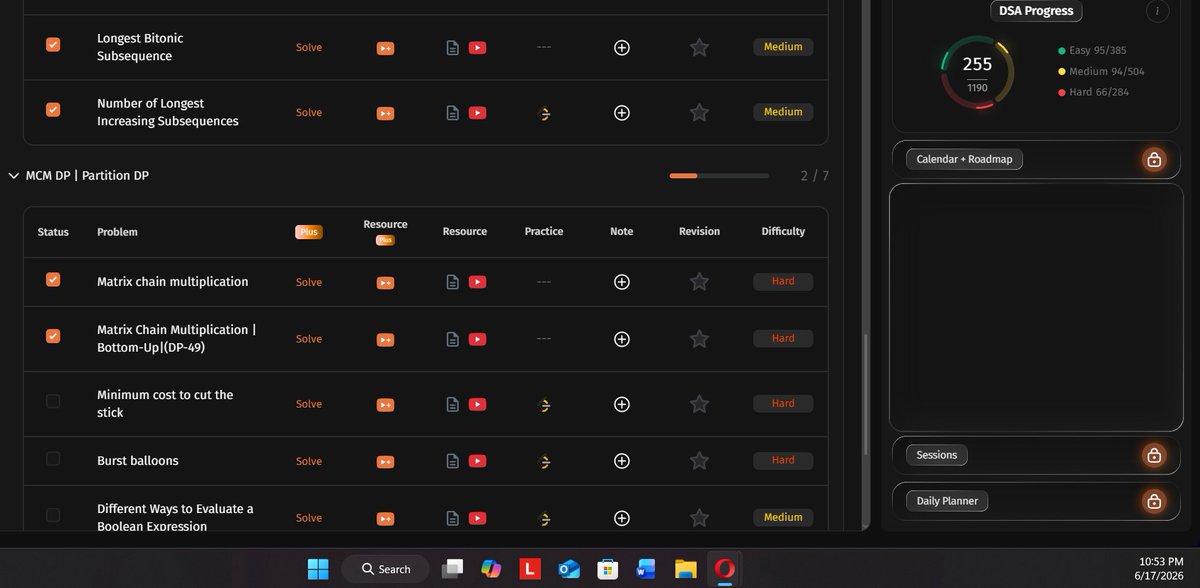Open Outlook from the taskbar
Image resolution: width=1200 pixels, height=588 pixels.
569,569
